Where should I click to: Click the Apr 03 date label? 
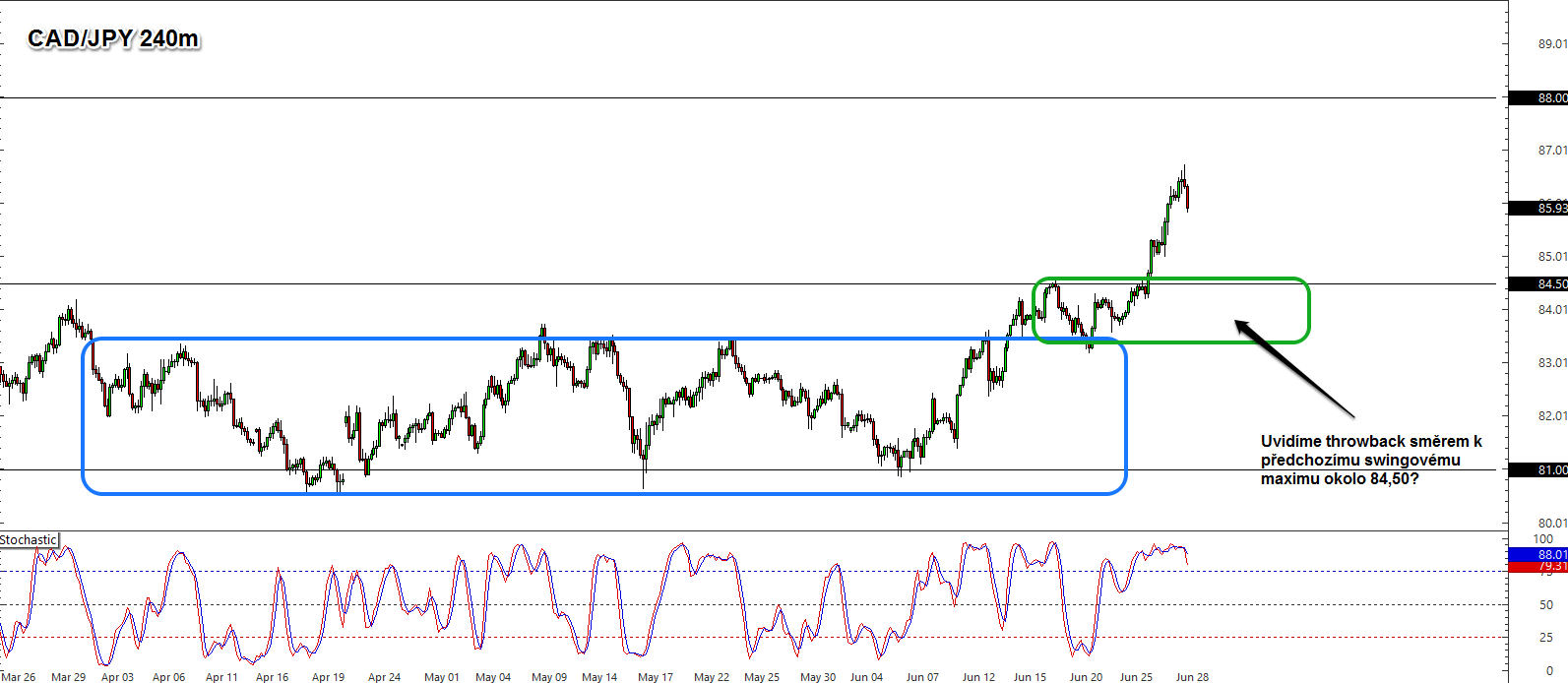coord(117,677)
